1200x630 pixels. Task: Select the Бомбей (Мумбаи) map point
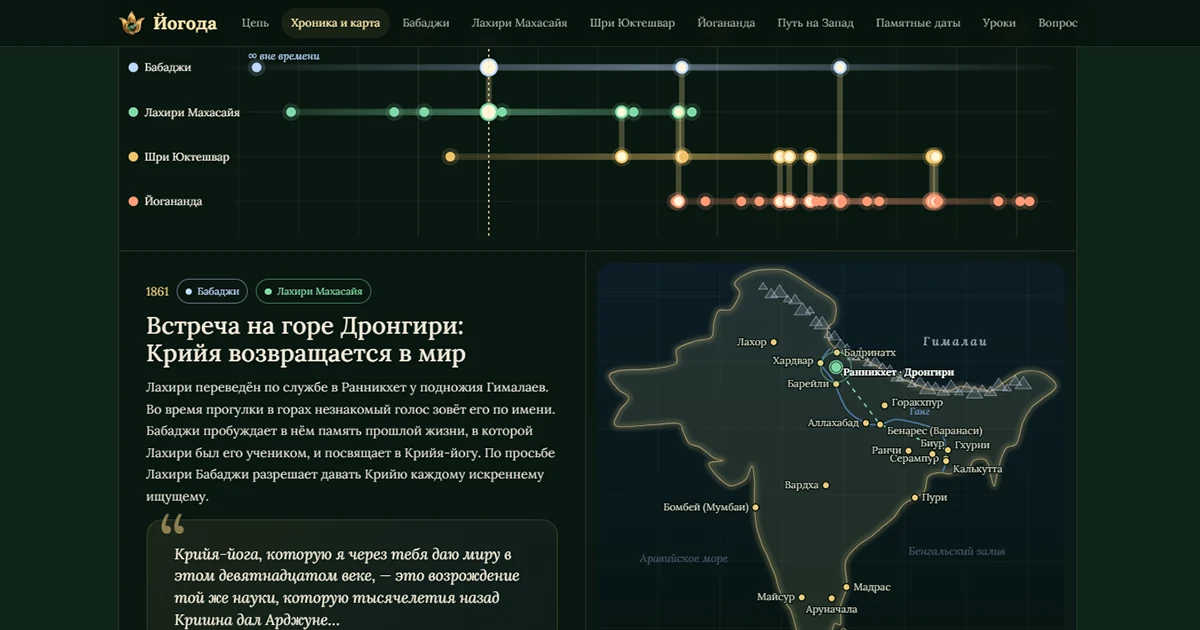(x=755, y=507)
